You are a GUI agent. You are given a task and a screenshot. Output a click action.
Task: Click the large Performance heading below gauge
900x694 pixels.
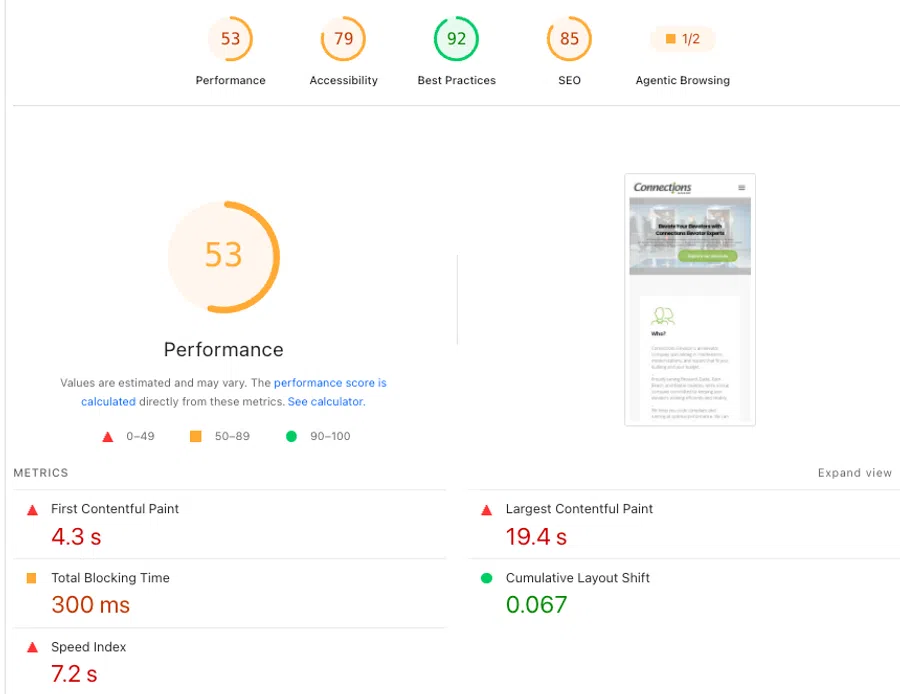tap(223, 350)
